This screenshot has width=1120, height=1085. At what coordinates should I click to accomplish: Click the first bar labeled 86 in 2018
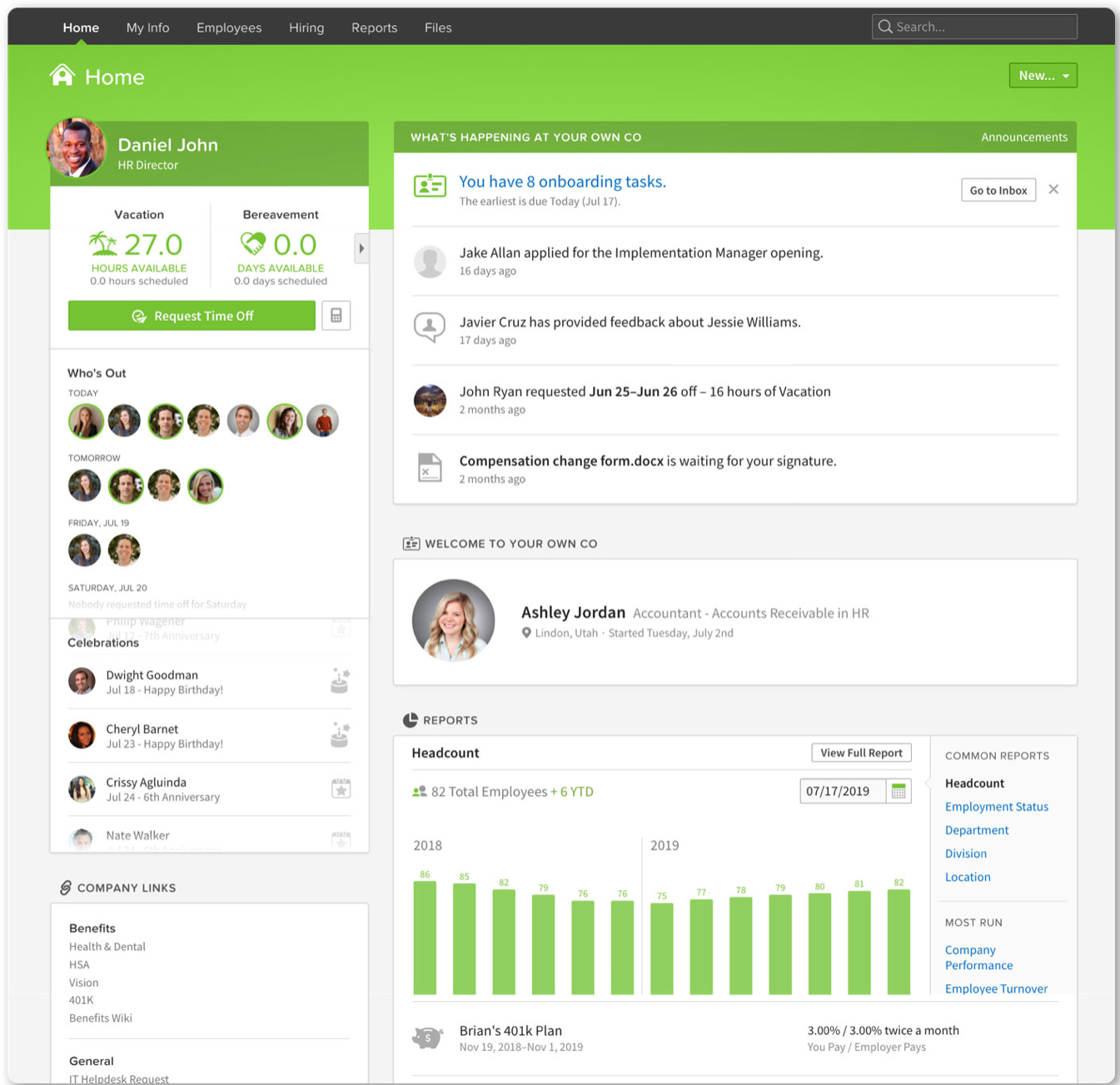(425, 938)
